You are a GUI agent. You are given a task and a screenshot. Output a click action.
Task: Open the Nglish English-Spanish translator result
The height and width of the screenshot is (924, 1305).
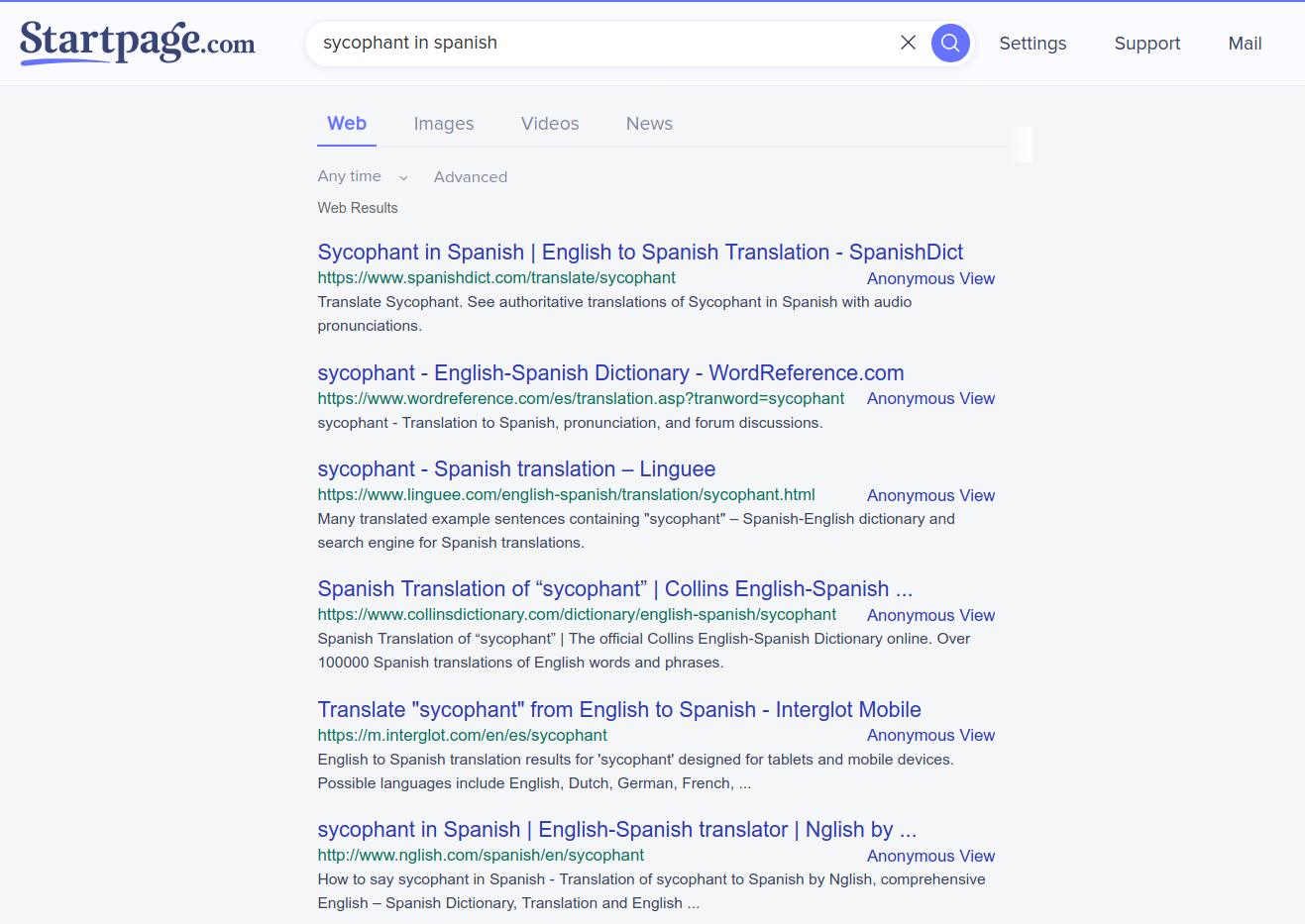616,830
